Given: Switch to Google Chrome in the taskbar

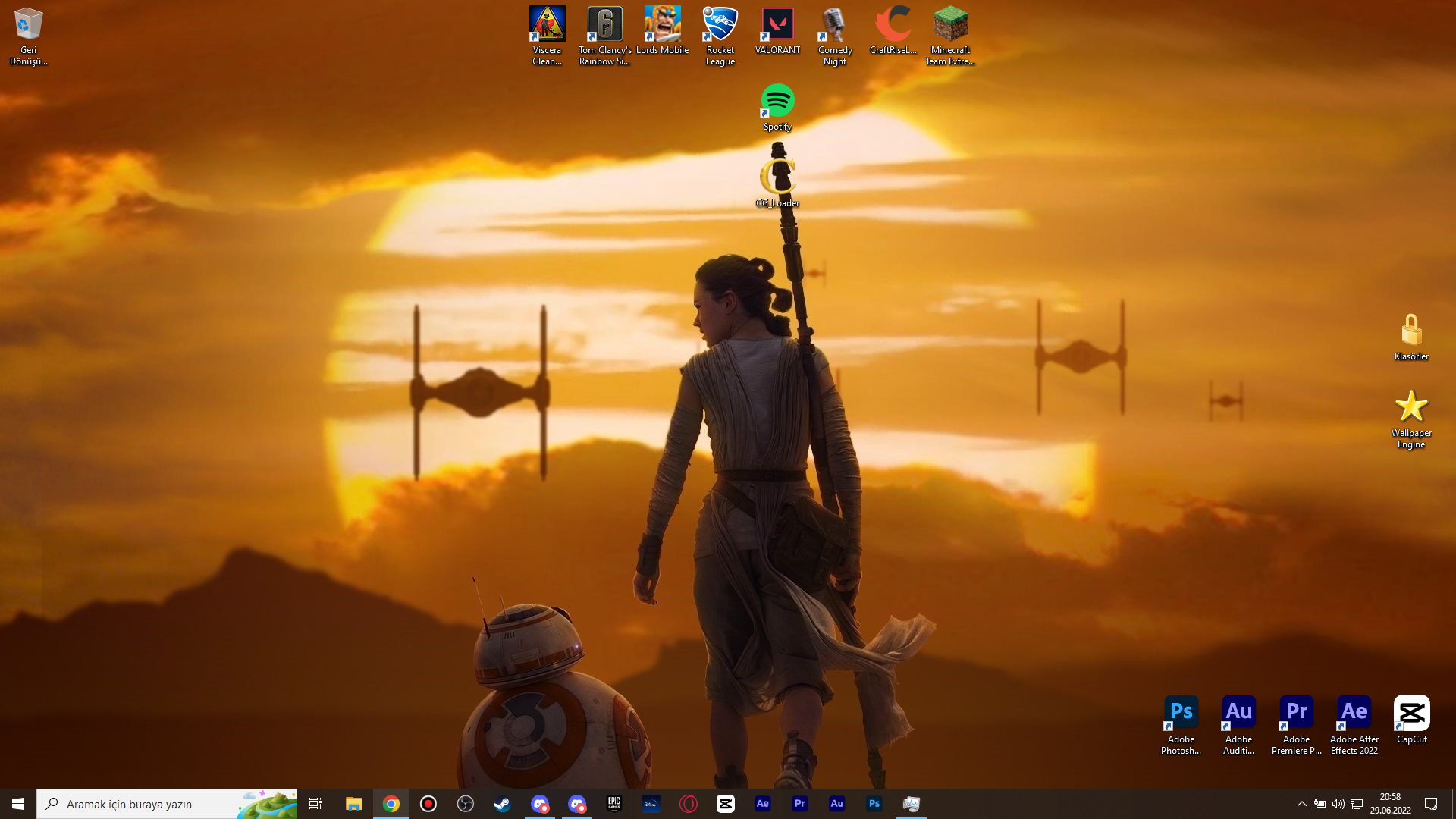Looking at the screenshot, I should click(391, 804).
